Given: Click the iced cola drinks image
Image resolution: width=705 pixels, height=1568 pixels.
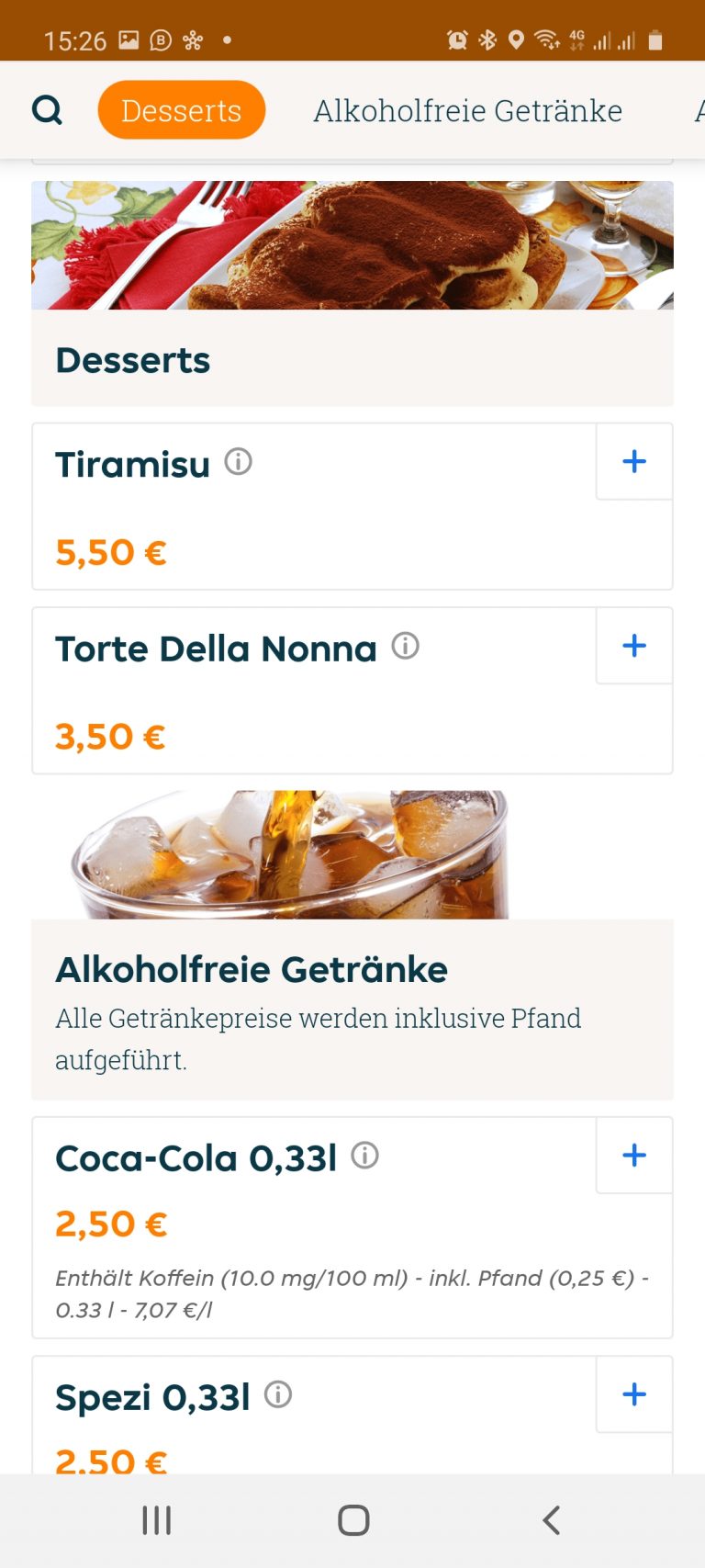Looking at the screenshot, I should coord(290,855).
